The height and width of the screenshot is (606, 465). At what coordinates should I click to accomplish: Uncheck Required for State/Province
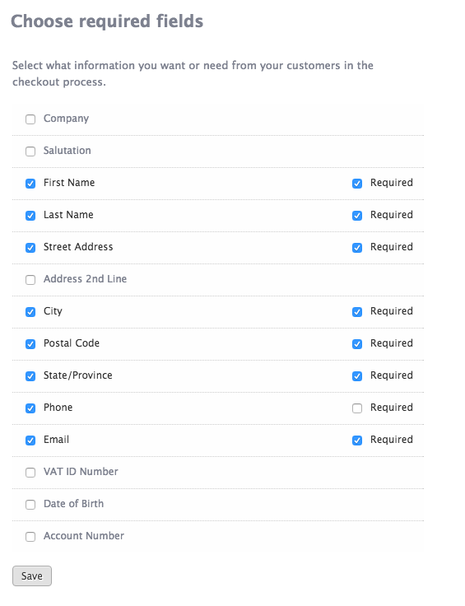click(x=357, y=376)
